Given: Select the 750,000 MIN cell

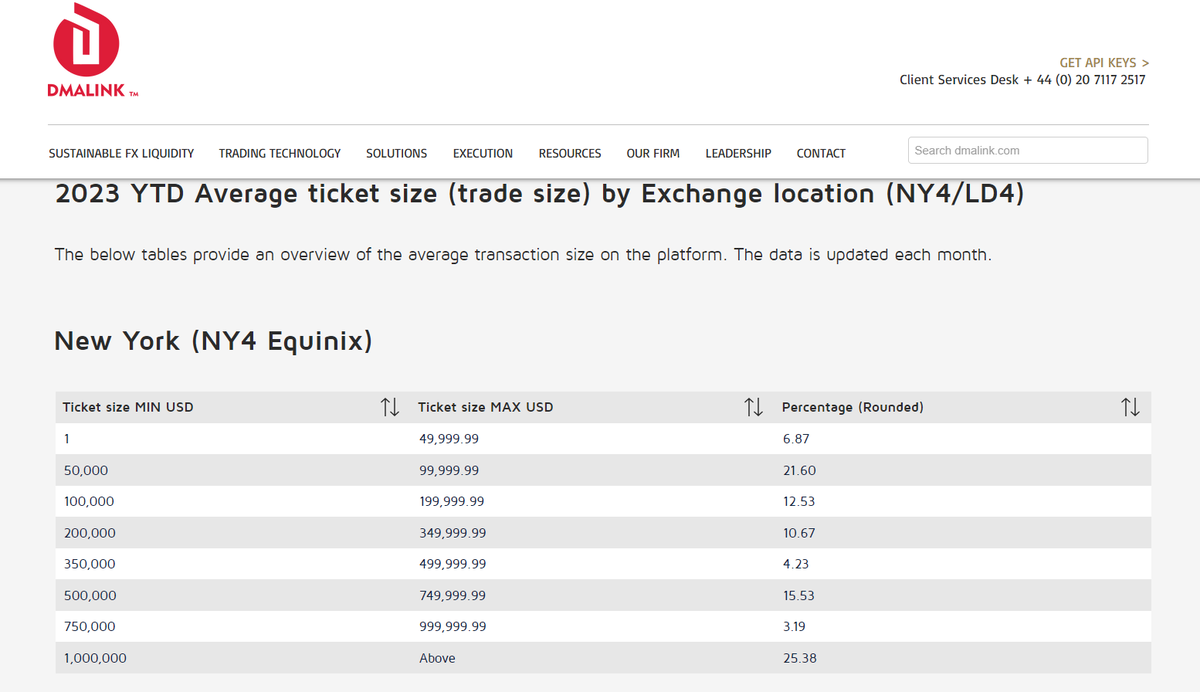Looking at the screenshot, I should [x=232, y=626].
